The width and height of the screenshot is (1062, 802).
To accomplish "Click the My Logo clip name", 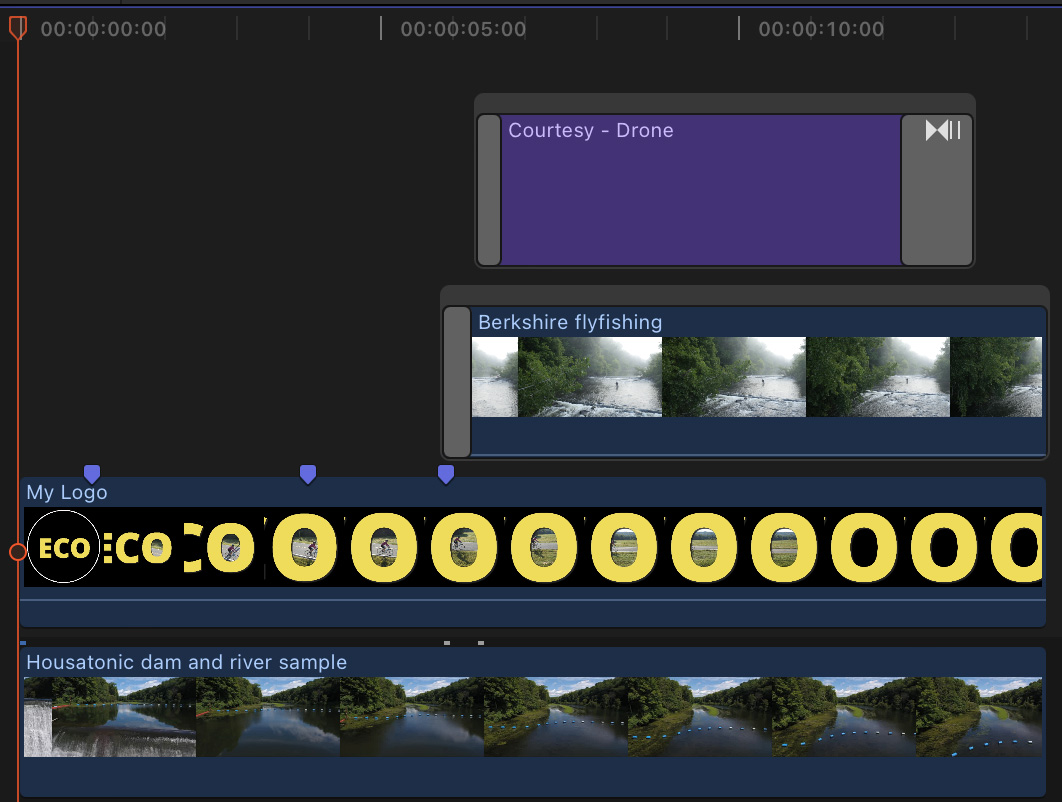I will [x=67, y=492].
